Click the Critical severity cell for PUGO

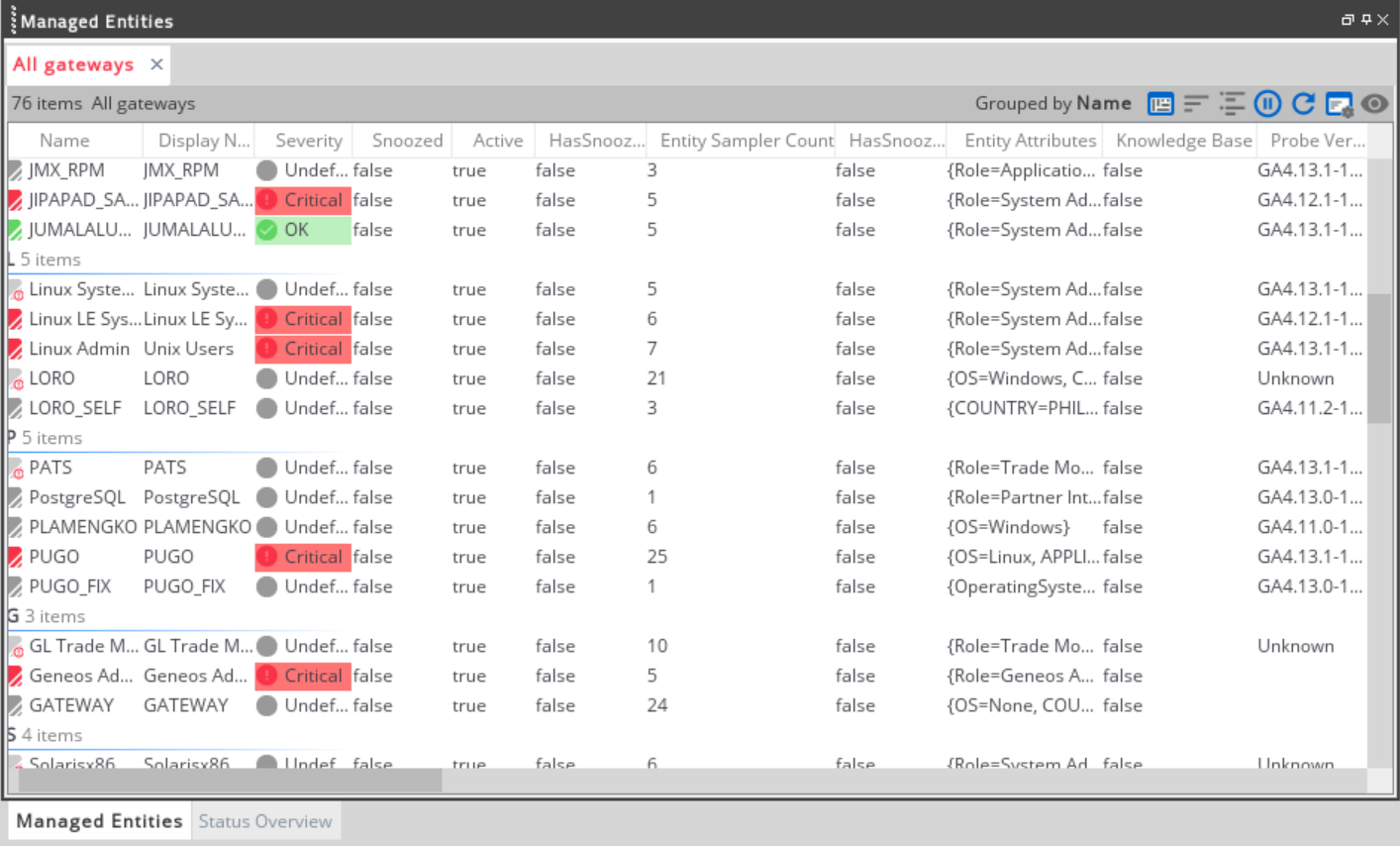coord(303,557)
